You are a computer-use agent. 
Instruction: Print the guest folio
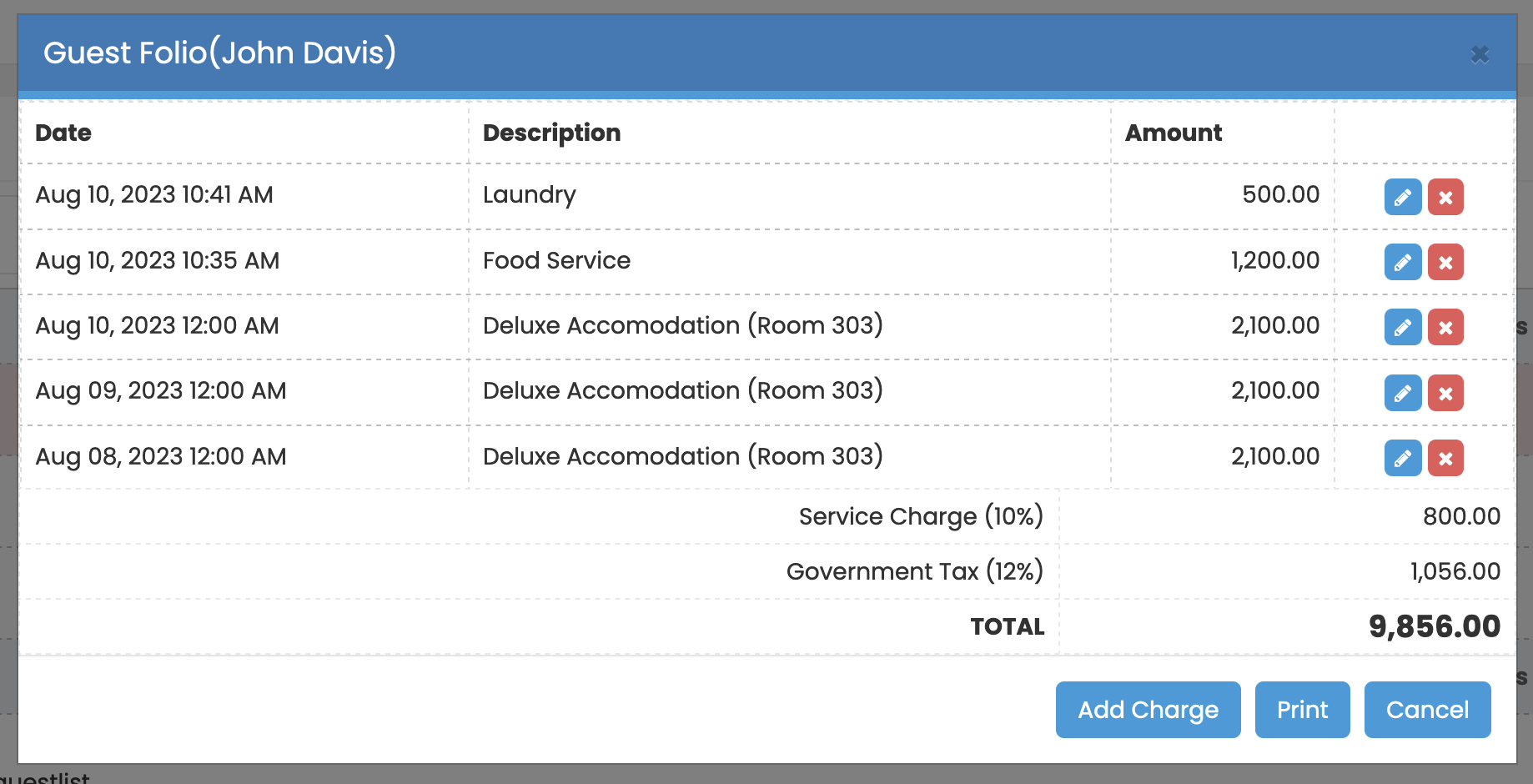[1302, 710]
